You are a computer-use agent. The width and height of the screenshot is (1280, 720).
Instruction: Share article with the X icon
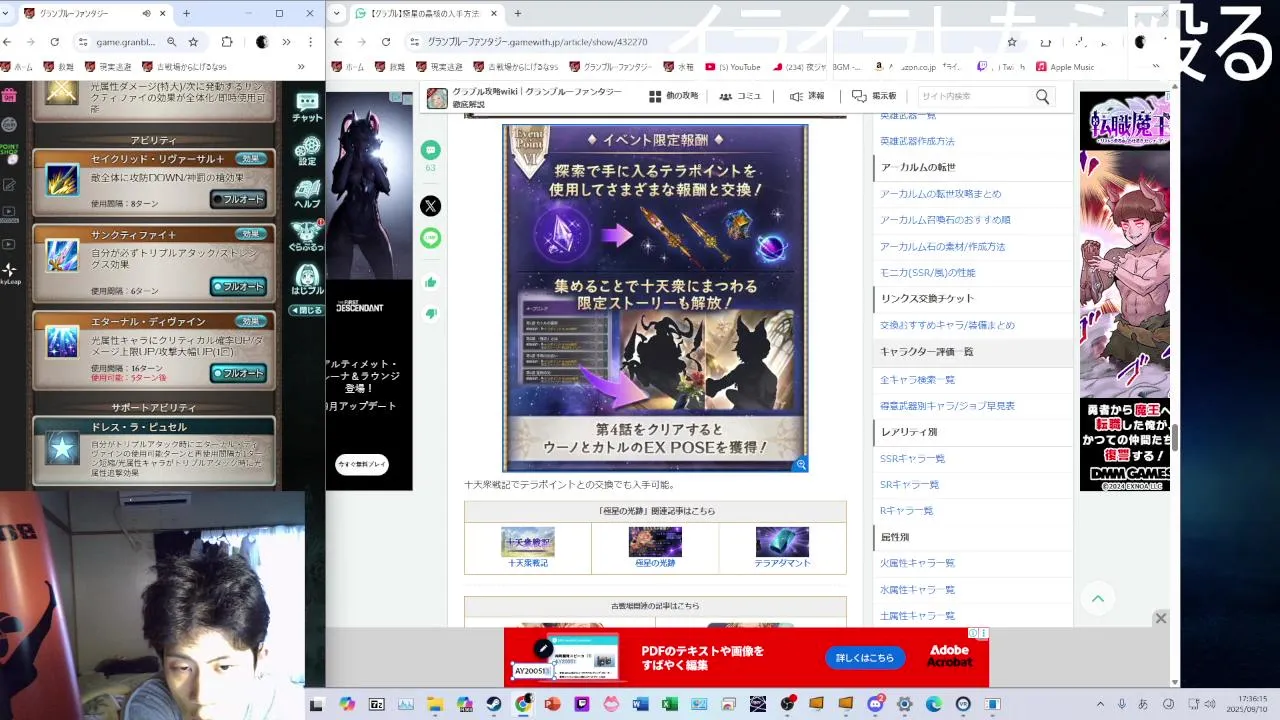pyautogui.click(x=431, y=206)
